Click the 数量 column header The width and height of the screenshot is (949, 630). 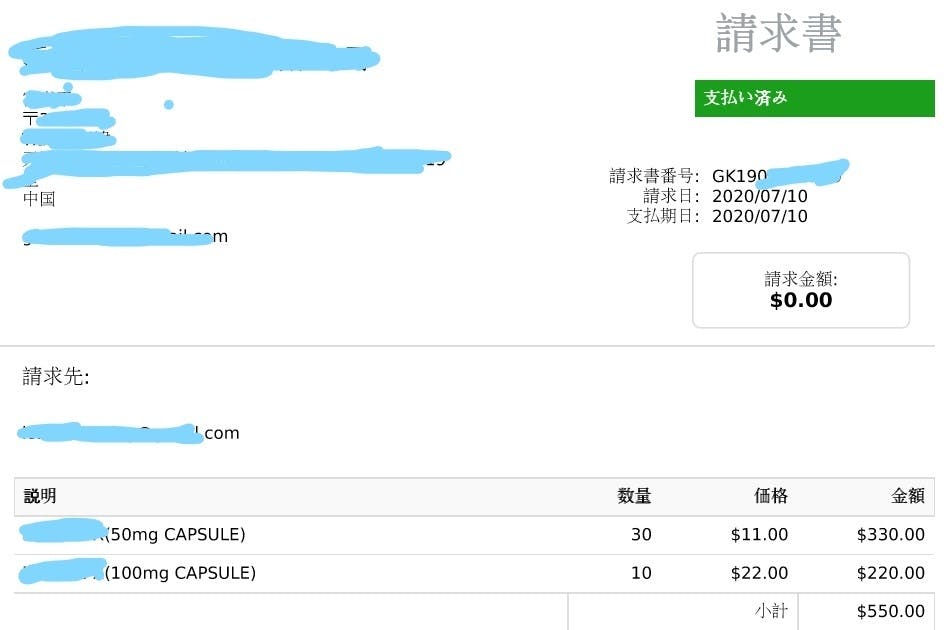click(x=634, y=496)
